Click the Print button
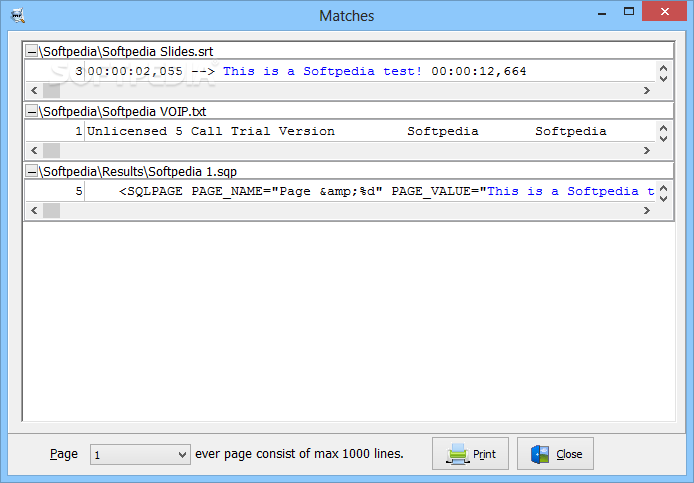This screenshot has height=483, width=694. point(470,454)
